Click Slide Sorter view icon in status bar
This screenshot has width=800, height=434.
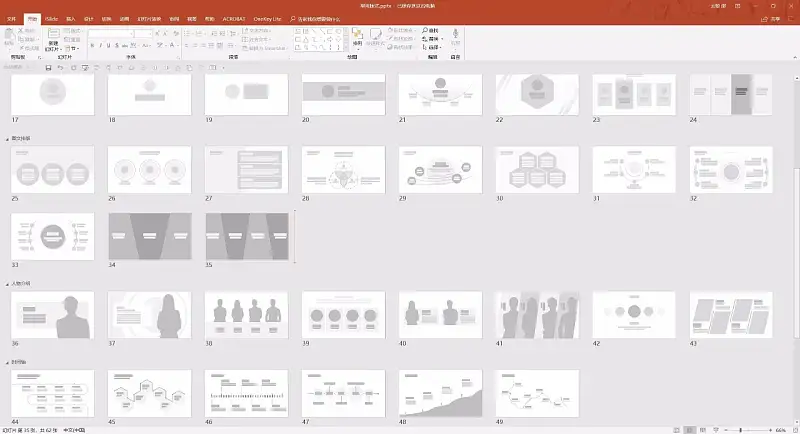[x=690, y=430]
